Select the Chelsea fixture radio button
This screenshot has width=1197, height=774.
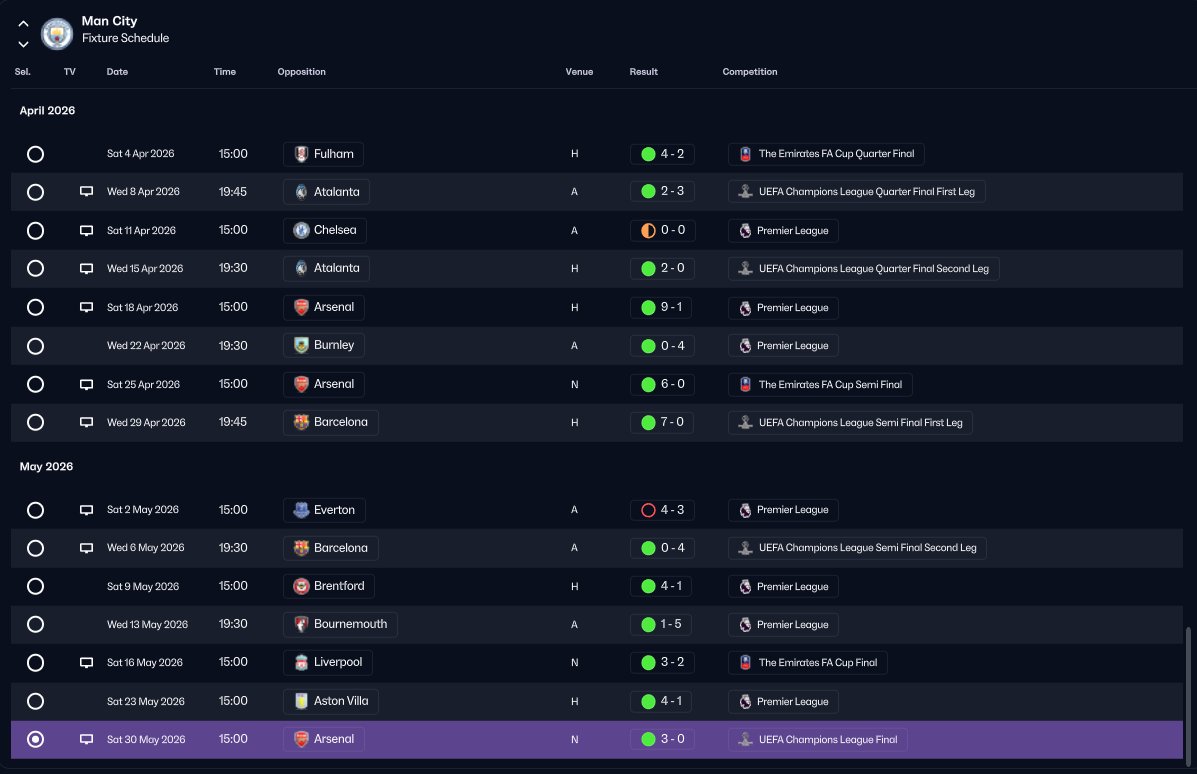(35, 231)
